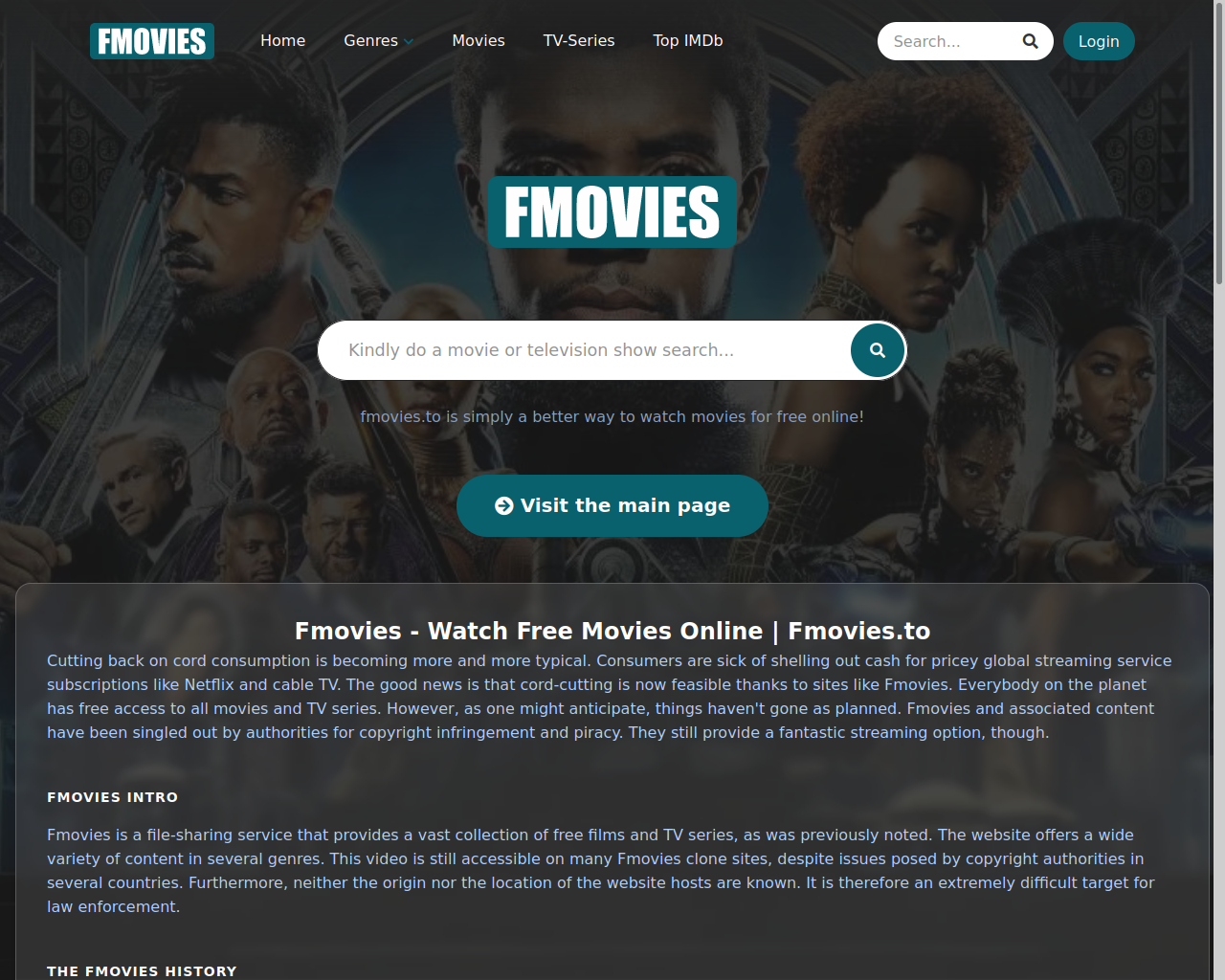Viewport: 1225px width, 980px height.
Task: Open the Genres menu
Action: 379,41
